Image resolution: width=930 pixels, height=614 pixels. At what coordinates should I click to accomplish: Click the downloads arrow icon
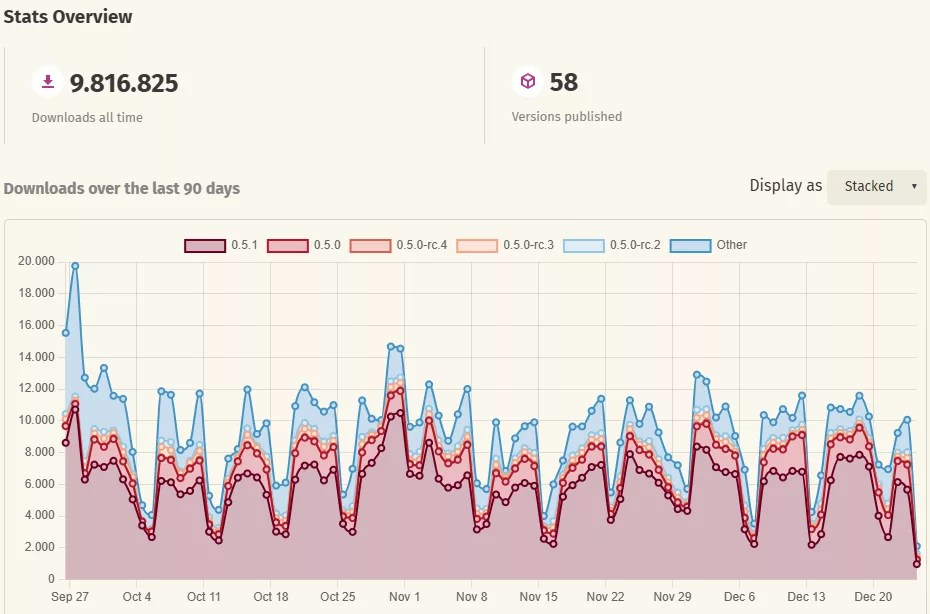pos(48,81)
